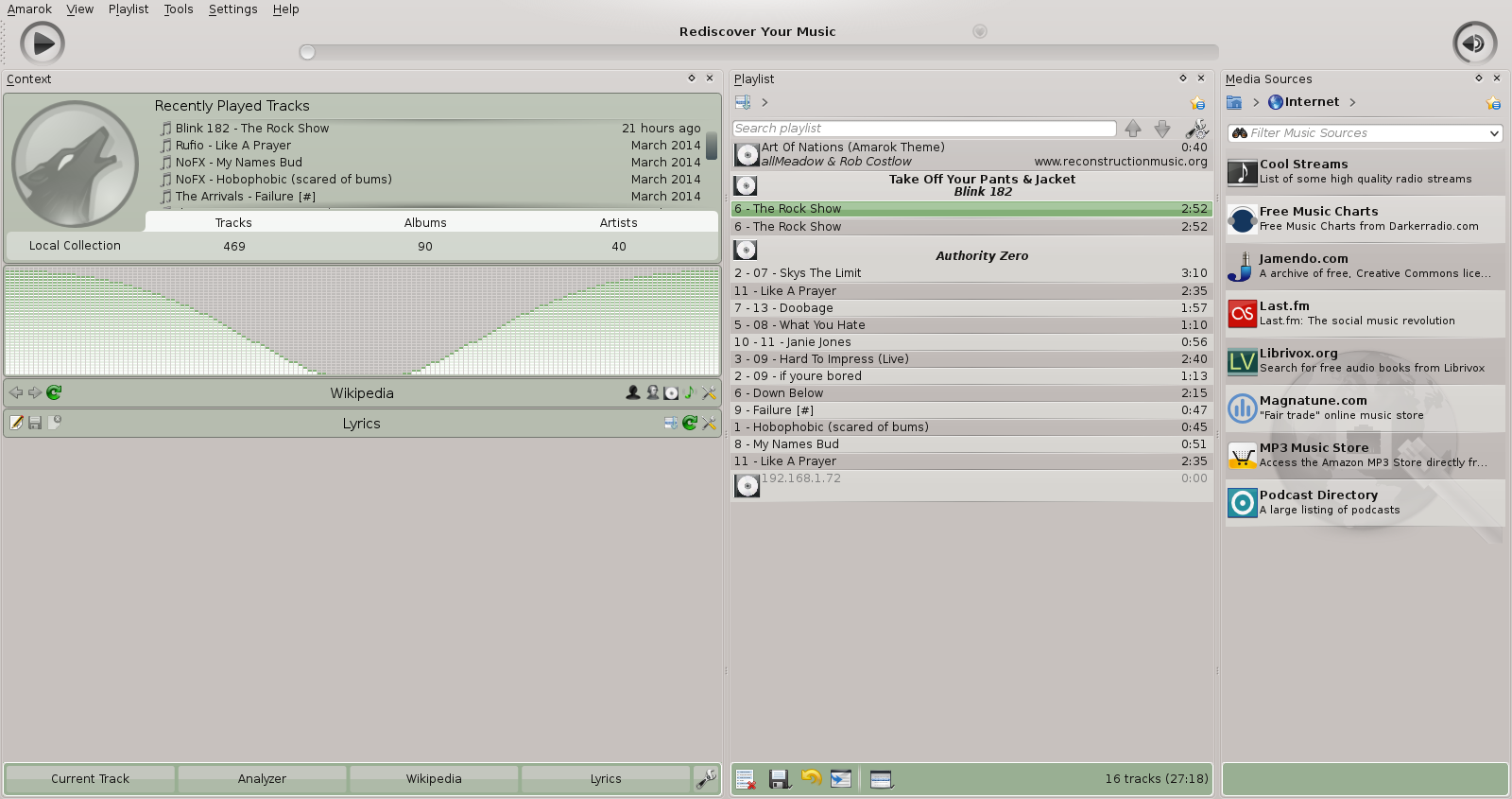1512x799 pixels.
Task: Select the highlighted The Rock Show track
Action: pos(971,209)
